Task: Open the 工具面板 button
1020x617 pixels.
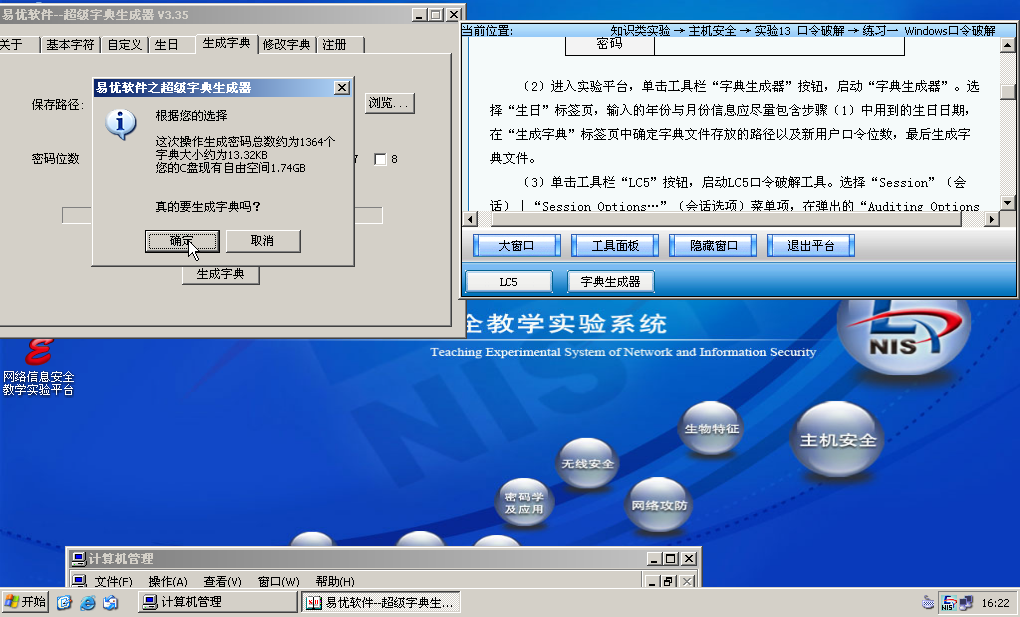Action: click(615, 245)
